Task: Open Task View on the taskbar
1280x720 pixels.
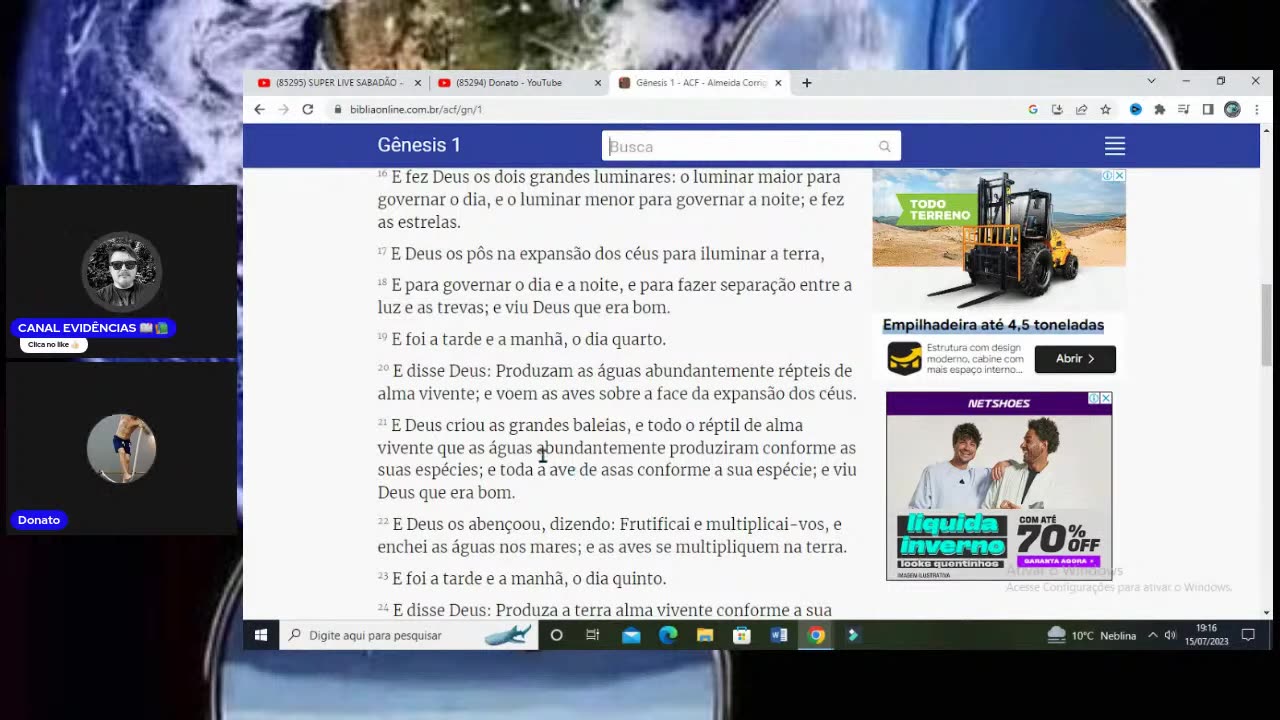Action: (x=593, y=635)
